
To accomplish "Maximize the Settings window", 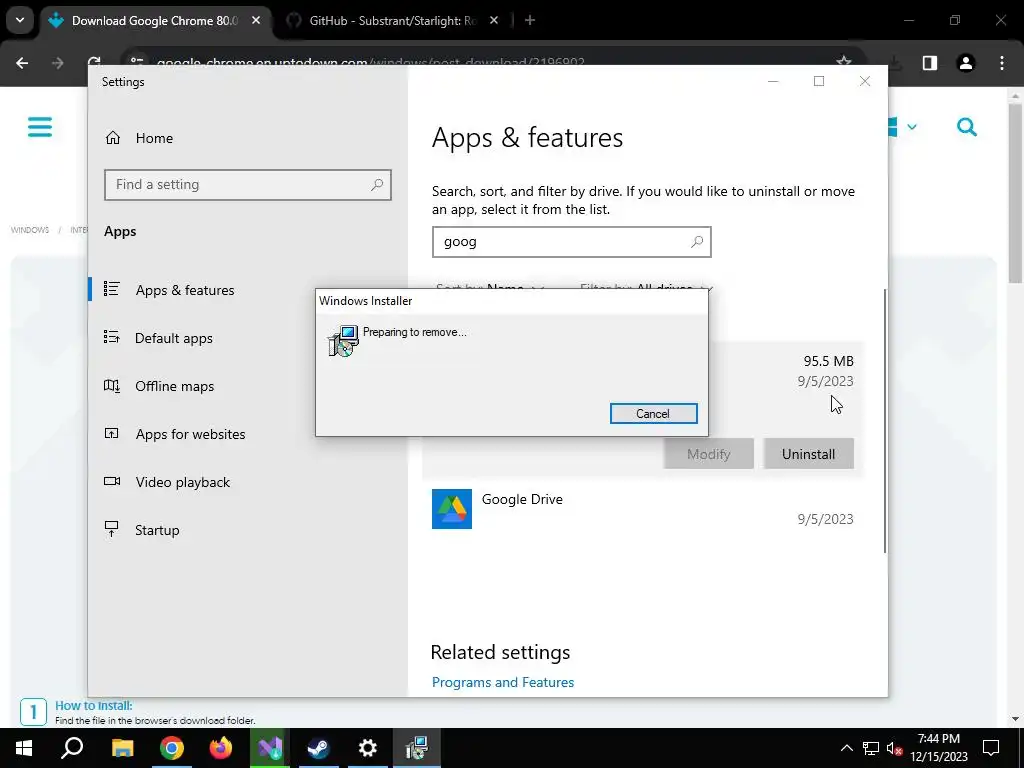I will [x=819, y=81].
